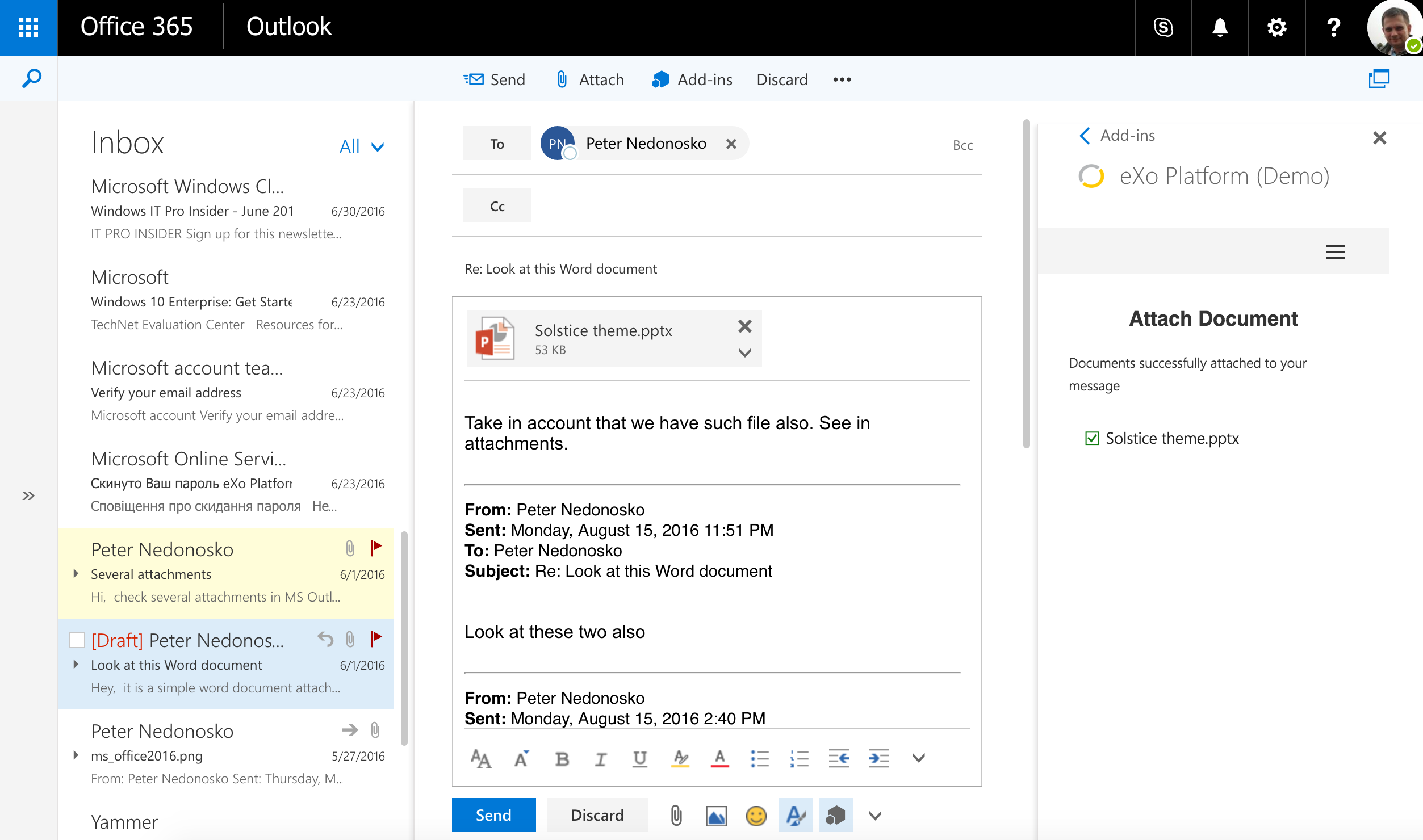Screen dimensions: 1423x840
Task: Insert an emoji with the smiley icon
Action: (756, 816)
